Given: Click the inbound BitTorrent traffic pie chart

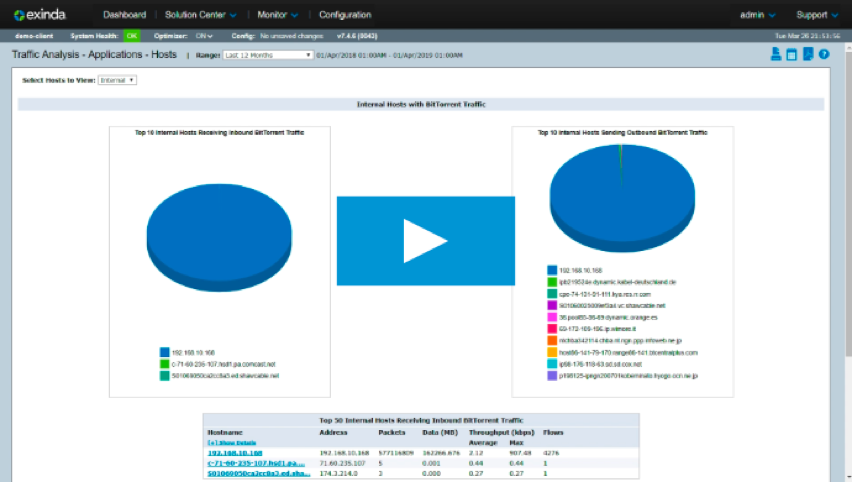Looking at the screenshot, I should 218,230.
